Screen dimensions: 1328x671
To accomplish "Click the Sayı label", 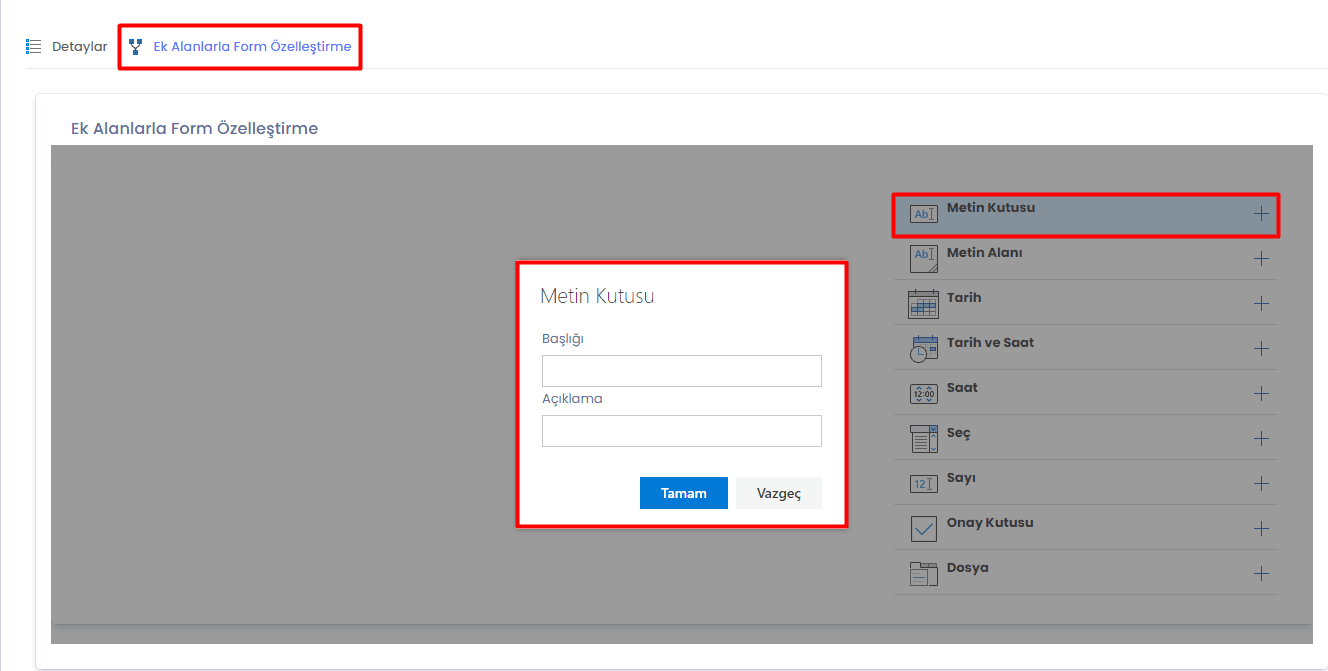I will point(961,478).
